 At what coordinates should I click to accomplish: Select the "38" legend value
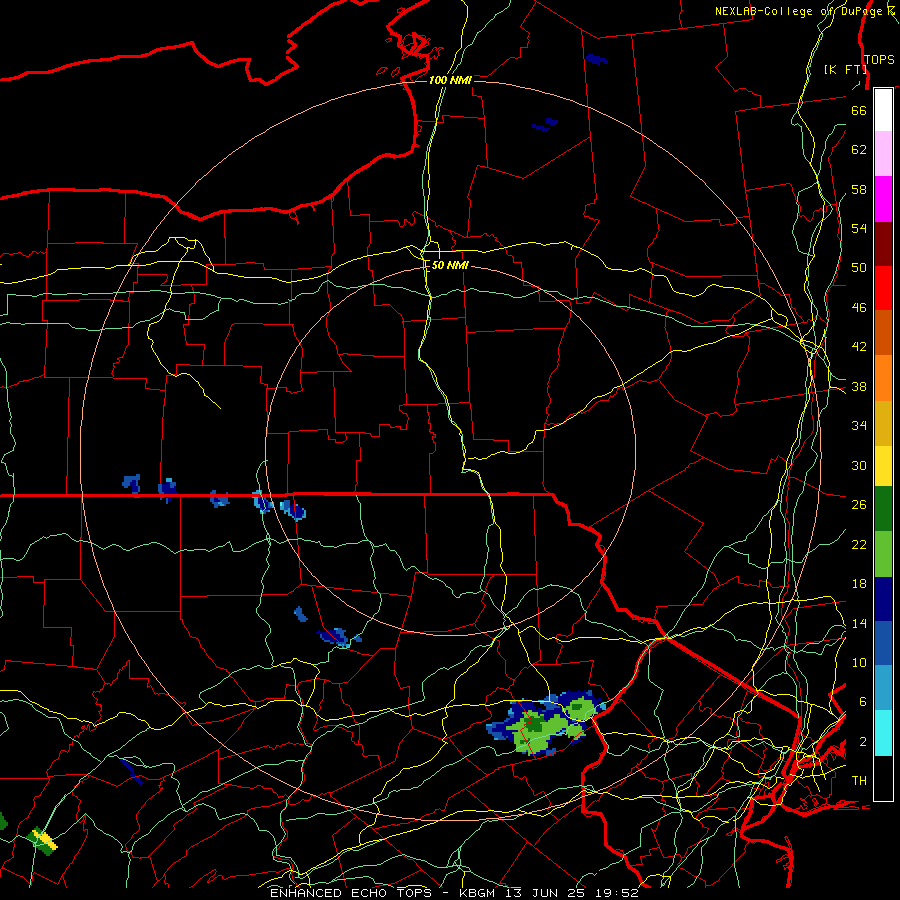tap(859, 386)
